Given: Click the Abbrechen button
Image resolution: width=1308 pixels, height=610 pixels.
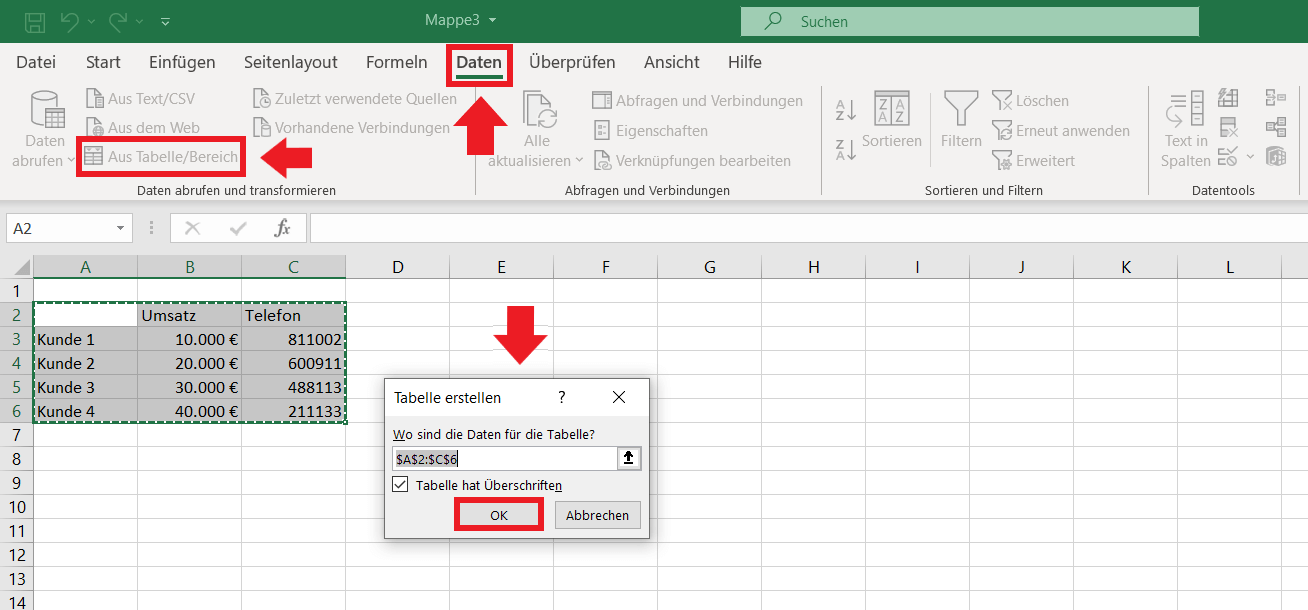Looking at the screenshot, I should tap(597, 515).
